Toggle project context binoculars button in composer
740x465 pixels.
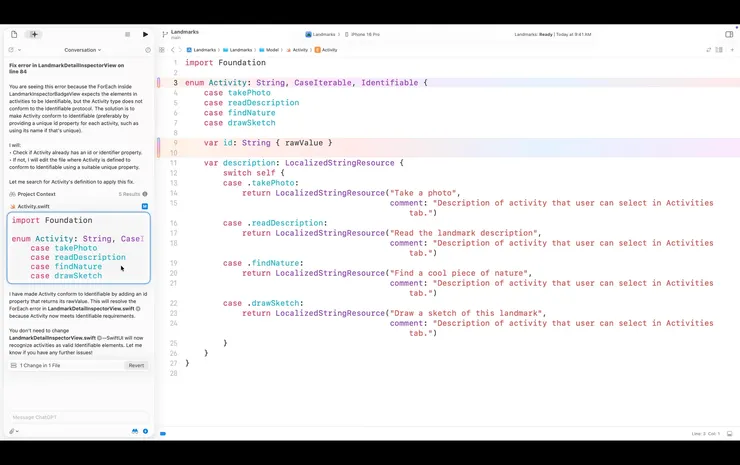[x=135, y=431]
